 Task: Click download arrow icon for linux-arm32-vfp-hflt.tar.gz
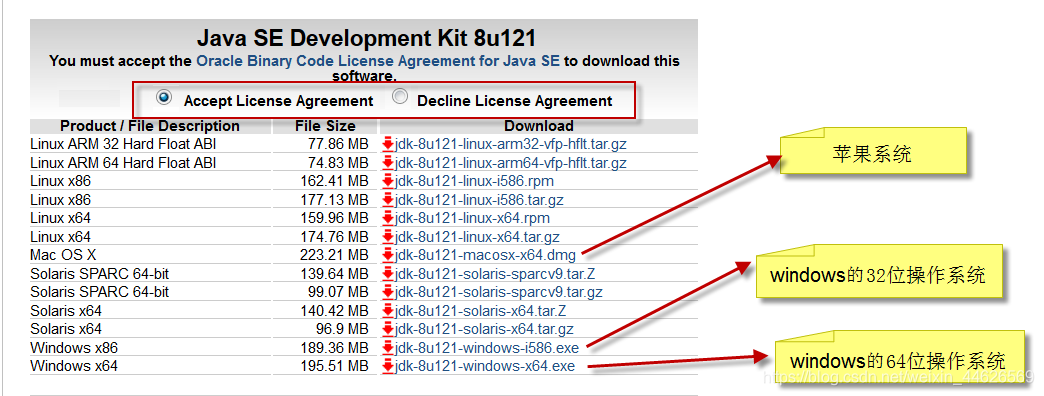point(388,144)
